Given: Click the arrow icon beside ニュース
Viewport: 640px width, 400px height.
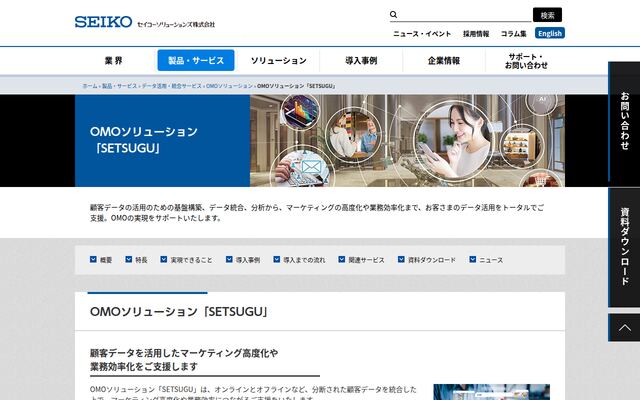Looking at the screenshot, I should point(473,259).
